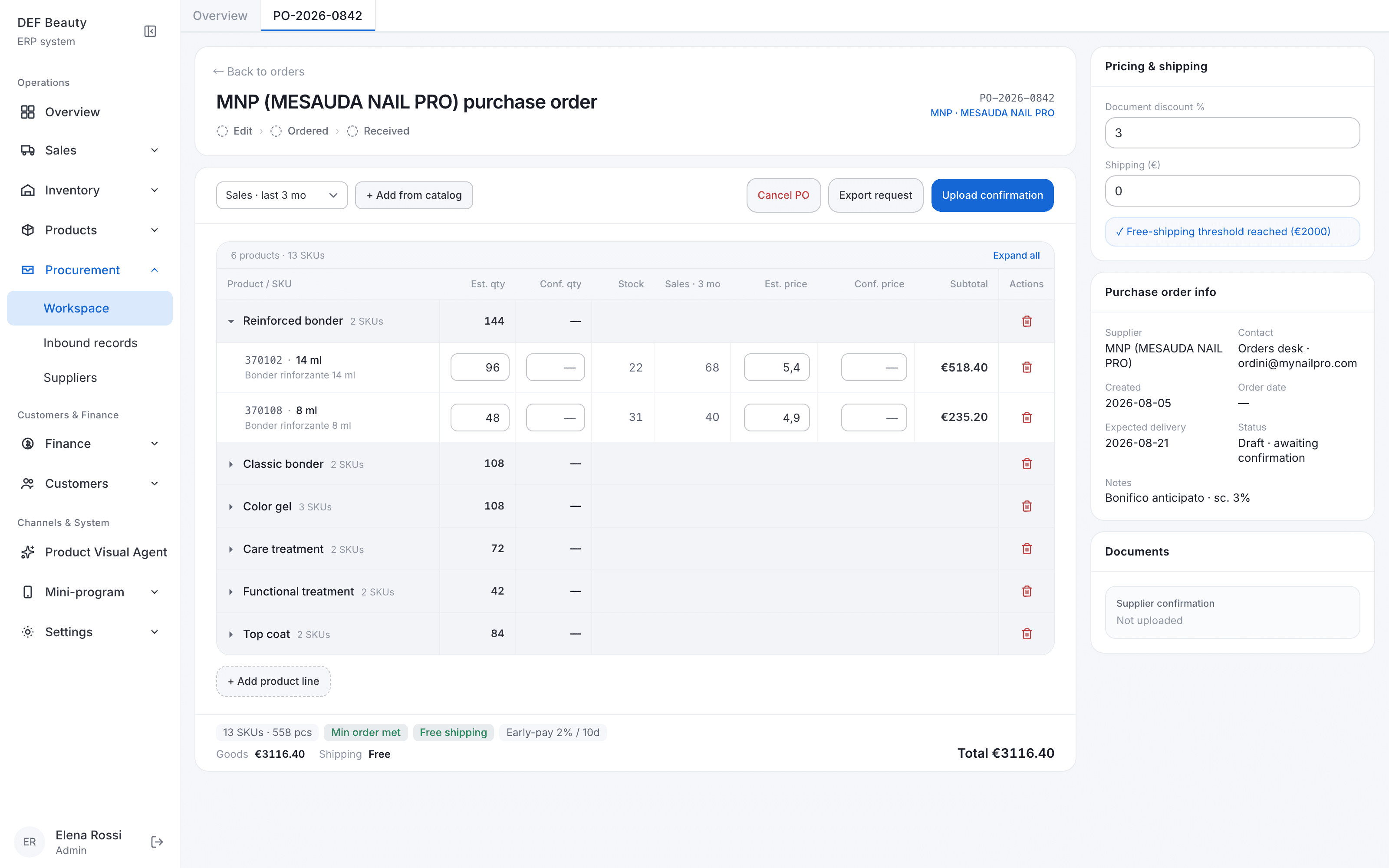Expand the Top coat row
This screenshot has width=1389, height=868.
[231, 634]
